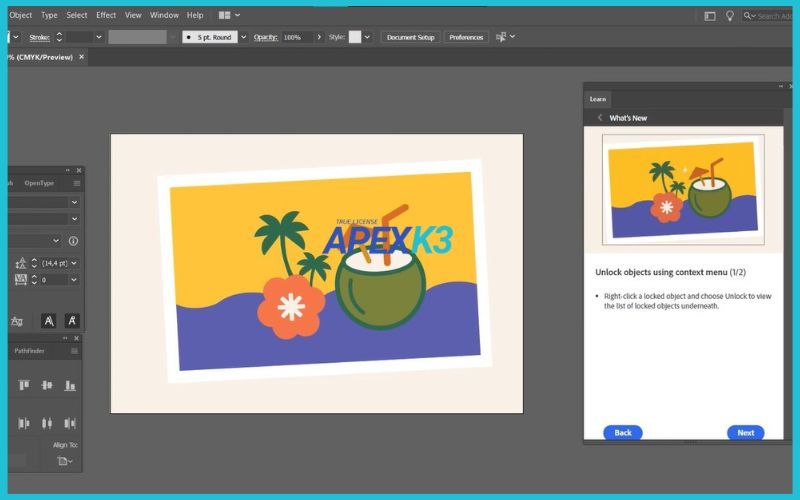Click the info icon in Character panel
800x500 pixels.
(x=73, y=241)
